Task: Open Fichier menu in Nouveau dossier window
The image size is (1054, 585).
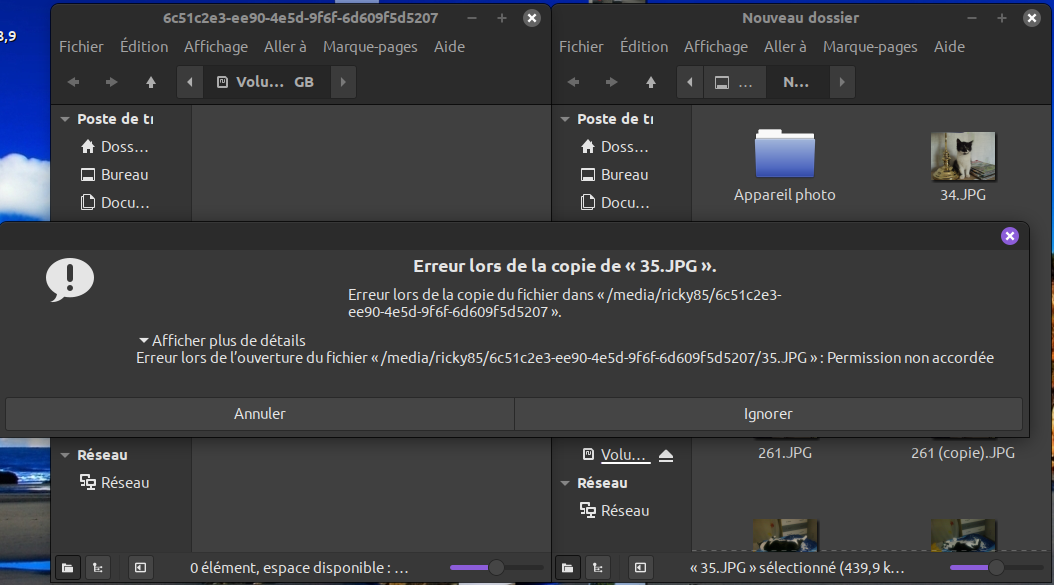Action: pyautogui.click(x=581, y=46)
